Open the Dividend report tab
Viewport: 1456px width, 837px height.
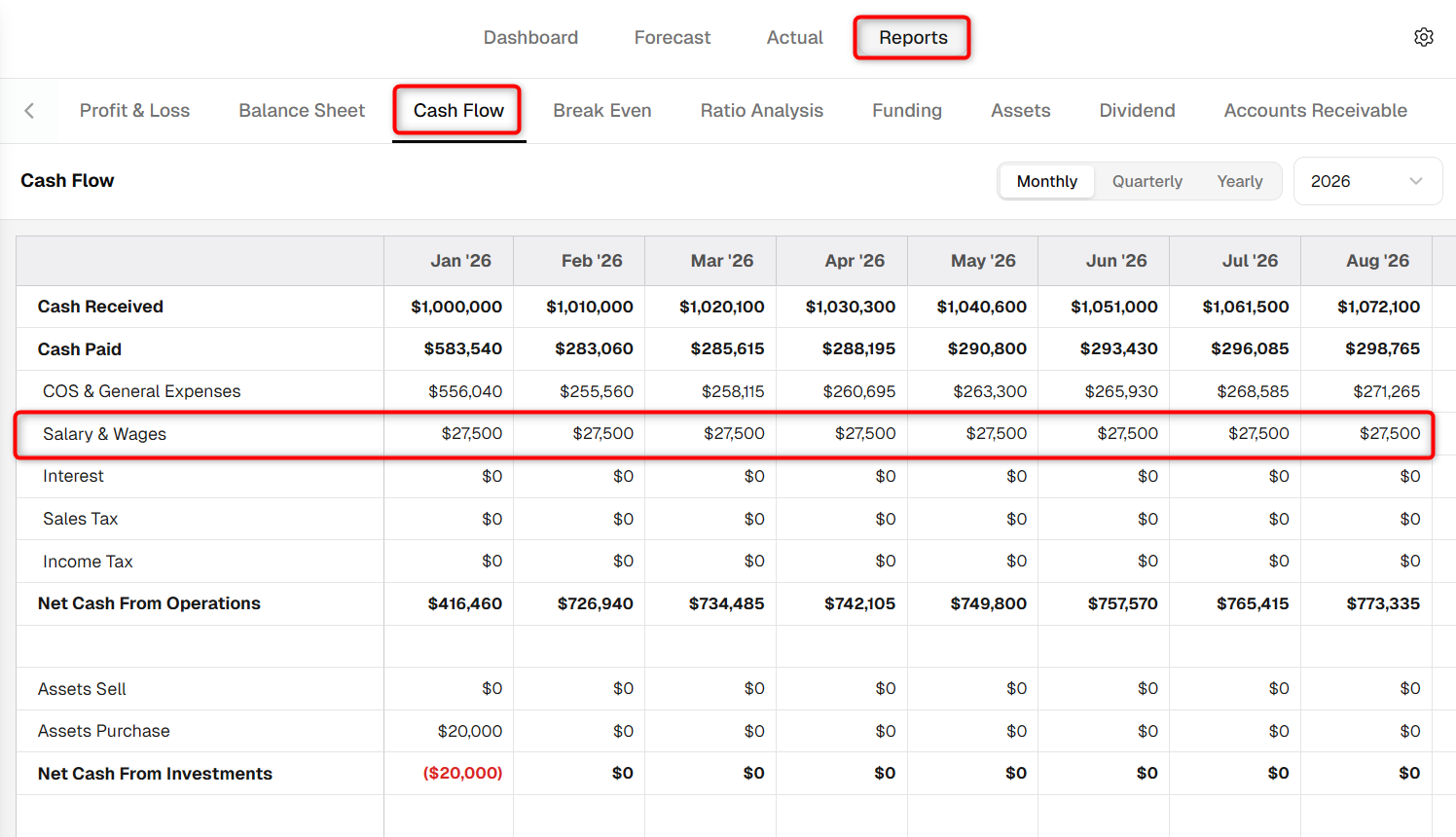[1137, 111]
